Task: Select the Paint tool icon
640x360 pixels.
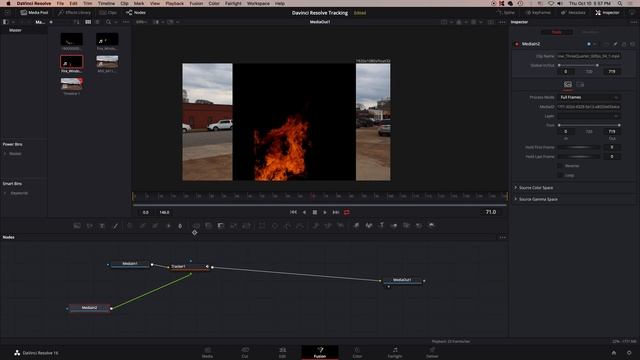Action: pyautogui.click(x=115, y=226)
